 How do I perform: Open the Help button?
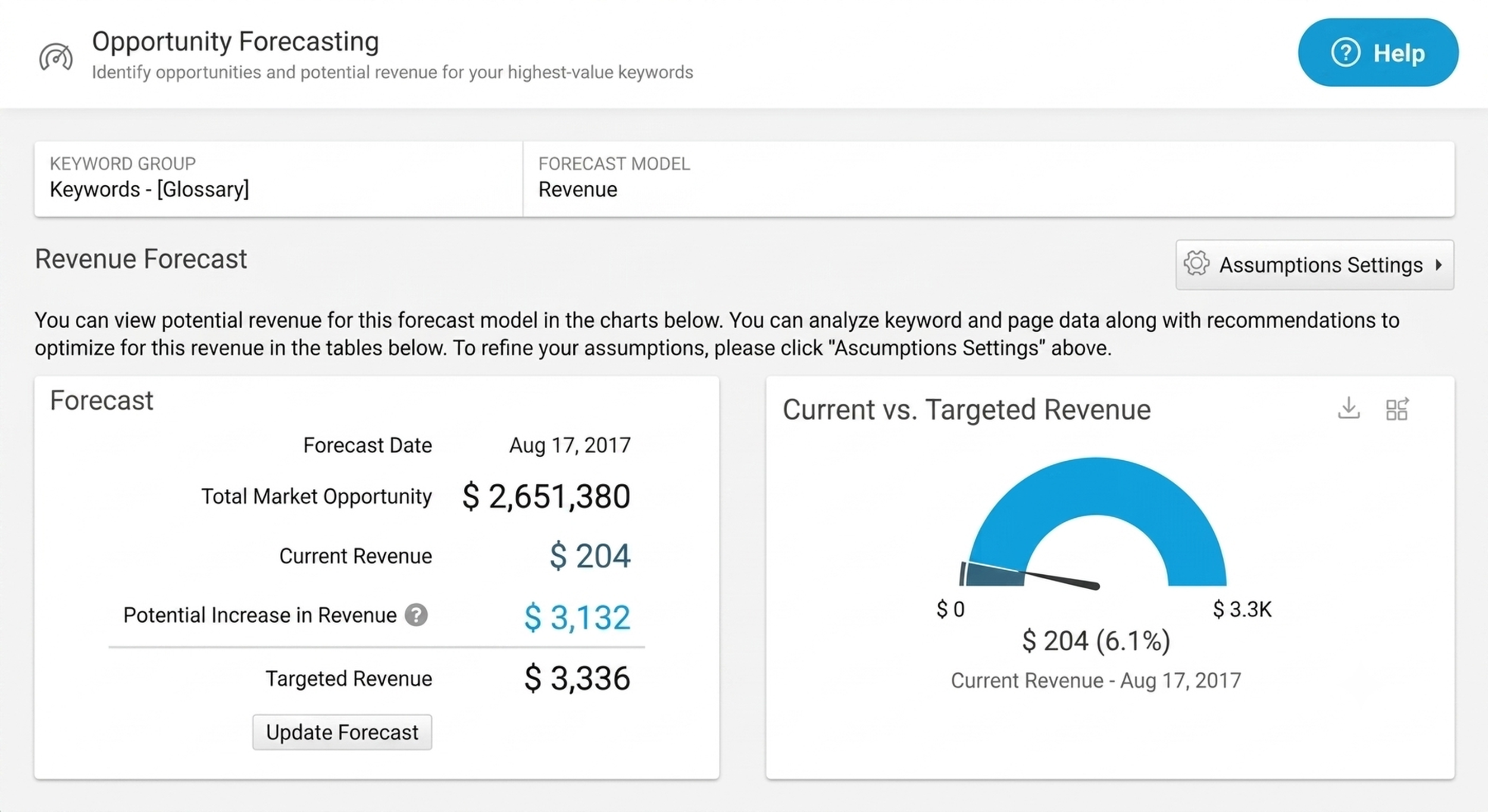[x=1378, y=52]
